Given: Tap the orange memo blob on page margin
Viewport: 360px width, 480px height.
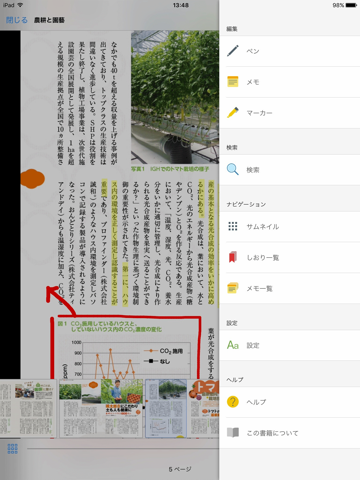Looking at the screenshot, I should click(x=32, y=179).
